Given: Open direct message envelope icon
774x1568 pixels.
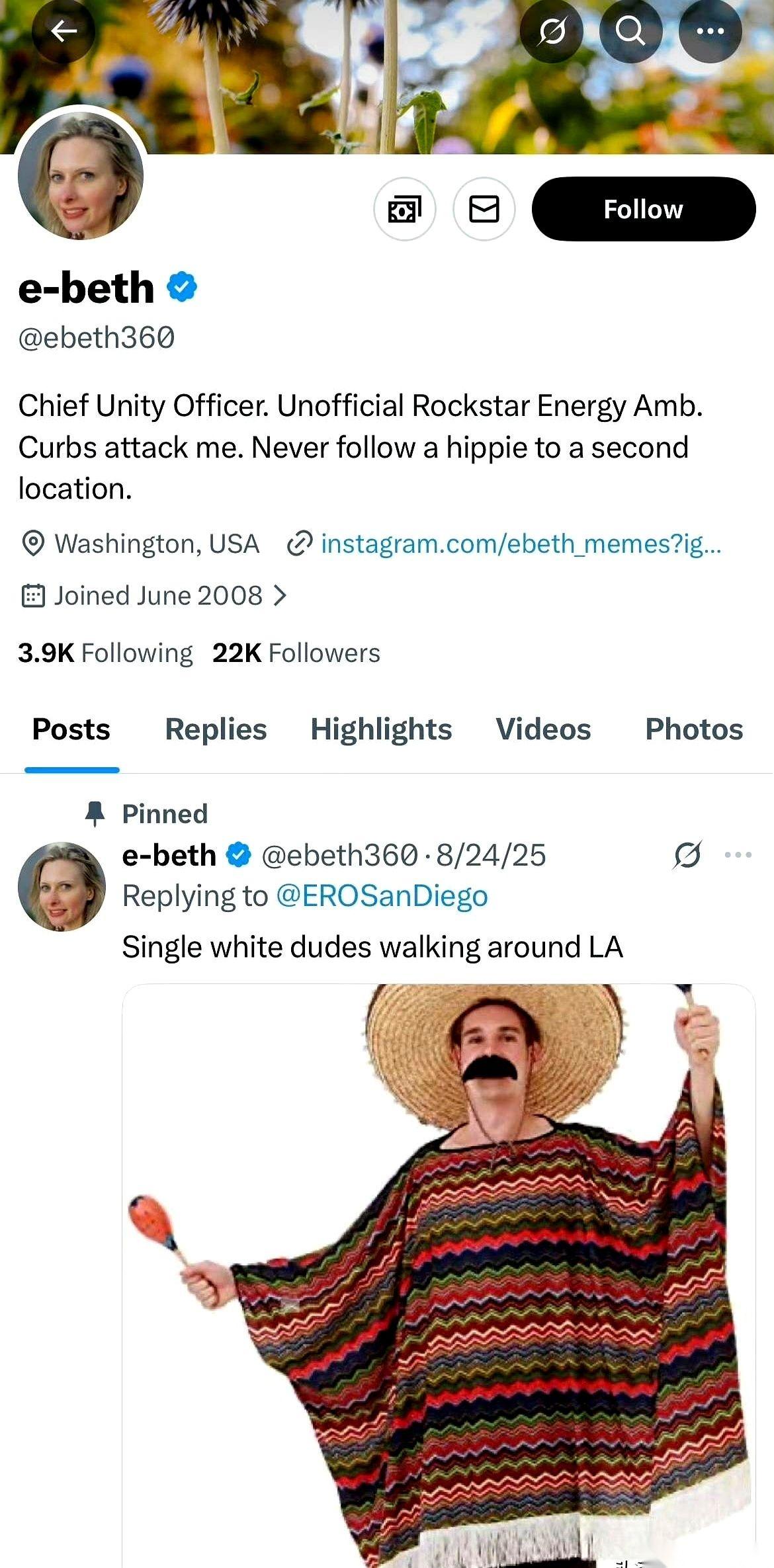Looking at the screenshot, I should pyautogui.click(x=484, y=210).
